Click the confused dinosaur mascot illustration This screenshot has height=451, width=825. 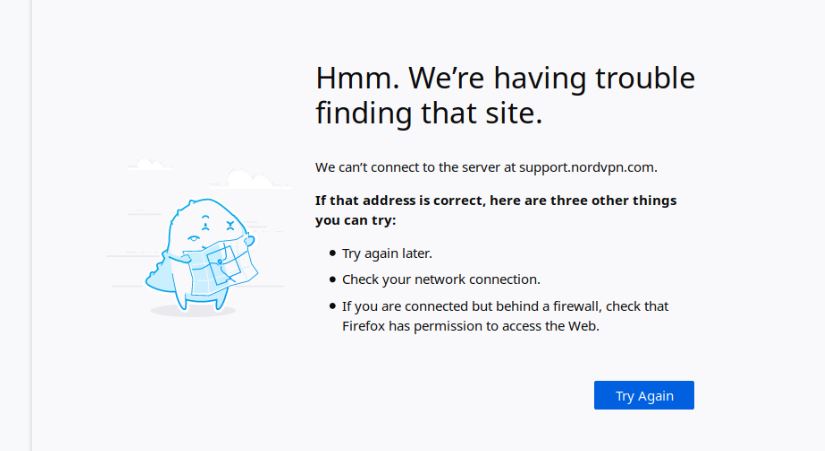coord(202,255)
